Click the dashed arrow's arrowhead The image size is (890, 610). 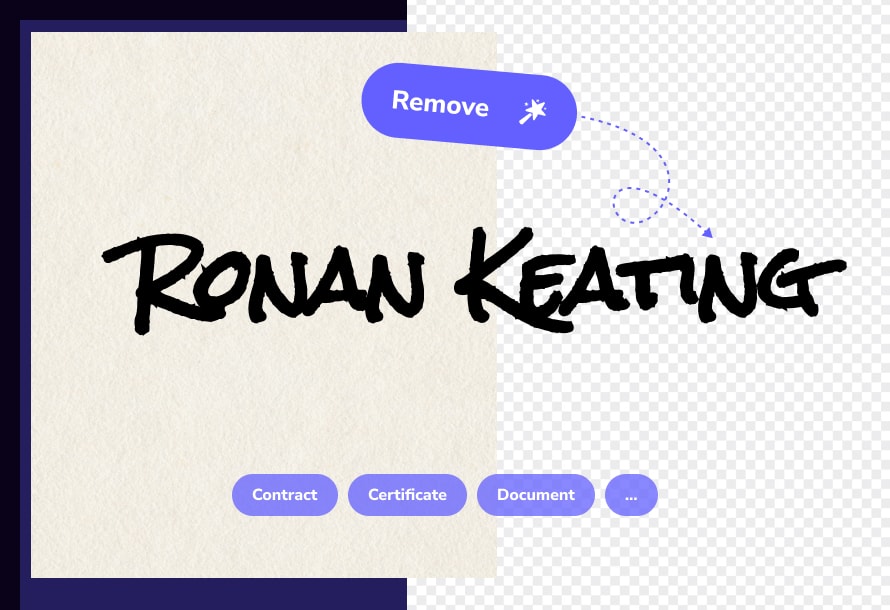pyautogui.click(x=708, y=234)
